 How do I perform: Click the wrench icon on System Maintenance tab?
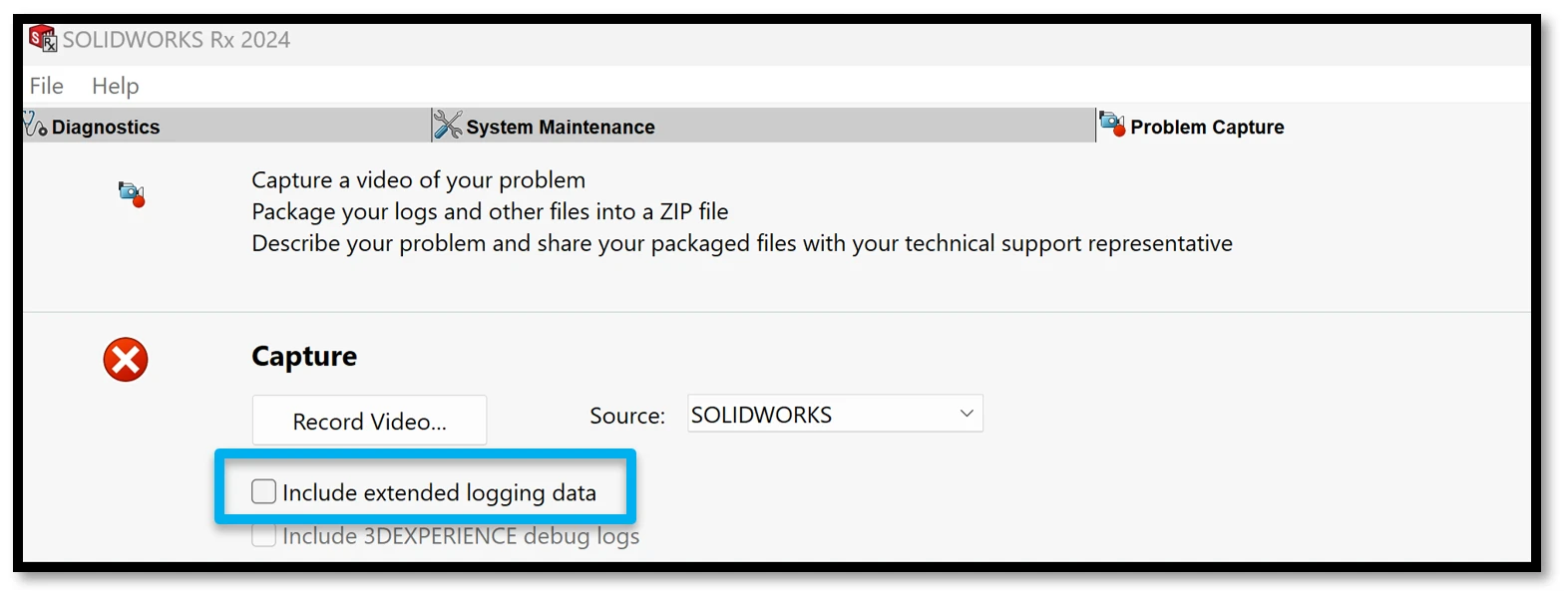(x=448, y=126)
